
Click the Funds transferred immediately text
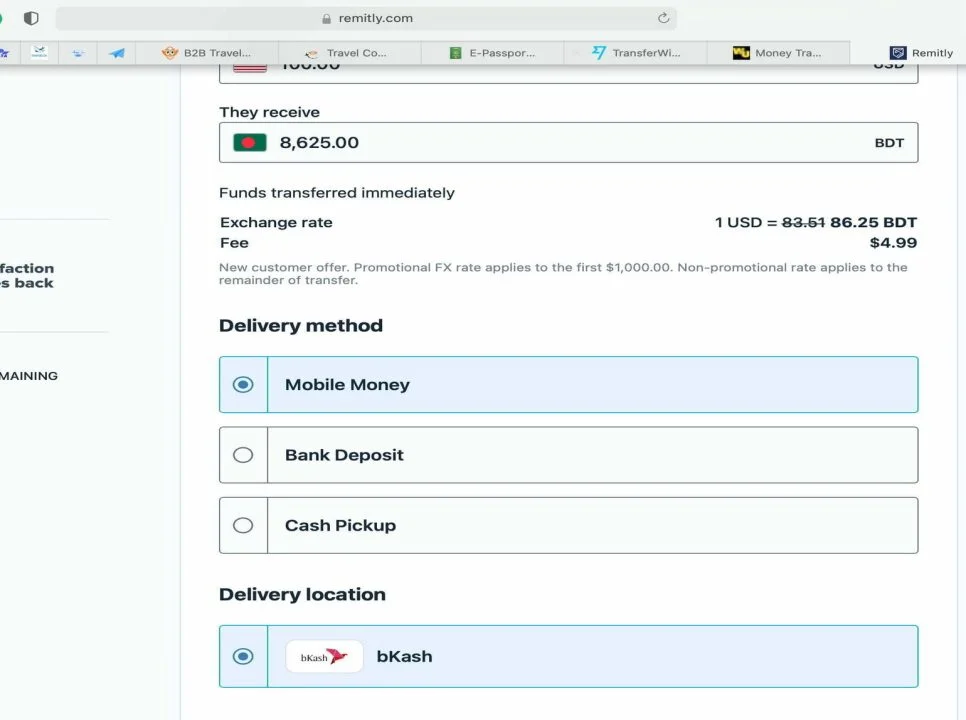pyautogui.click(x=336, y=193)
